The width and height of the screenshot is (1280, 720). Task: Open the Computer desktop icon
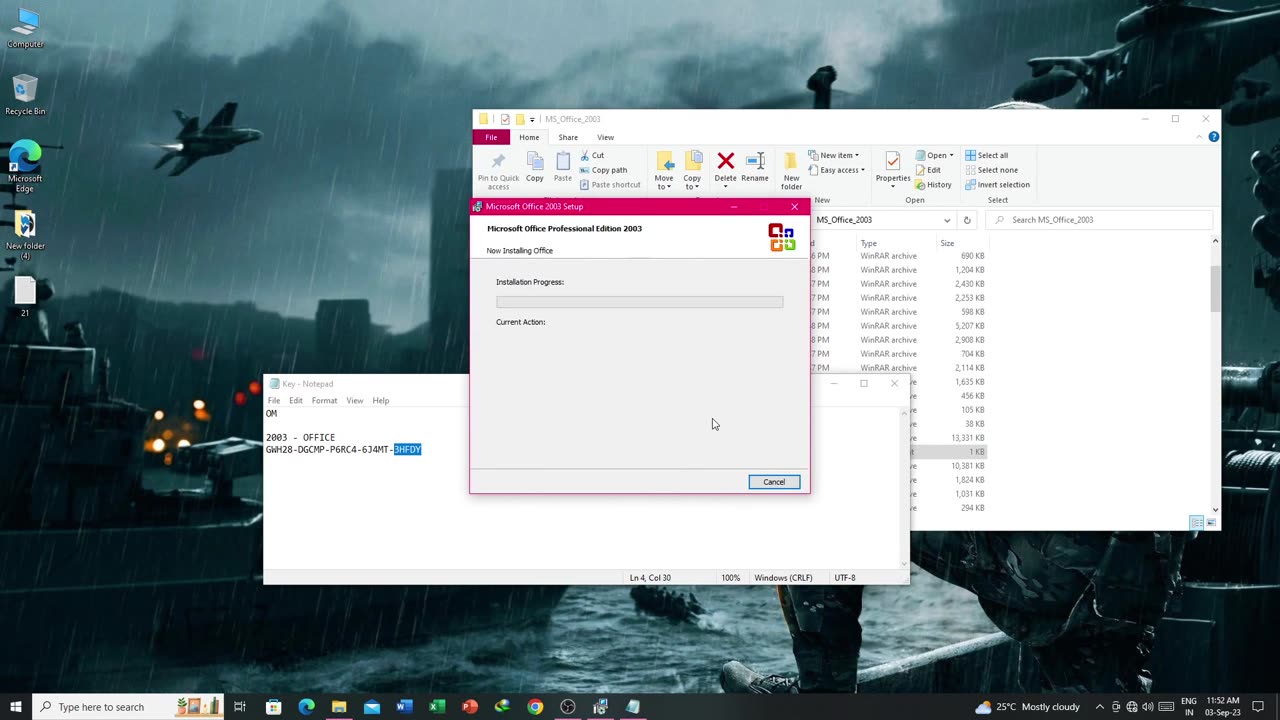(25, 28)
